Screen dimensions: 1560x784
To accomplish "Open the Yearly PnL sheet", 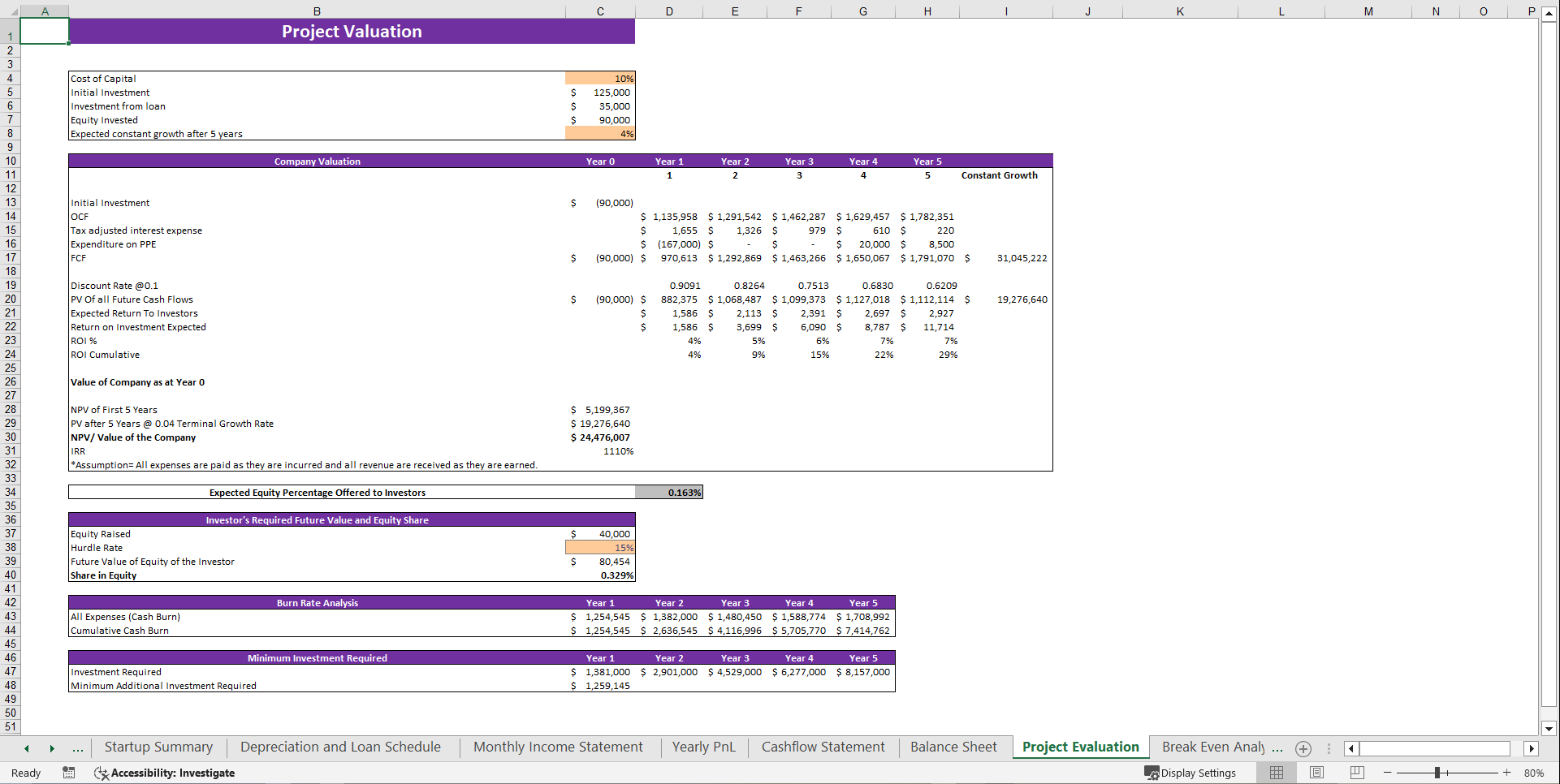I will (x=703, y=747).
